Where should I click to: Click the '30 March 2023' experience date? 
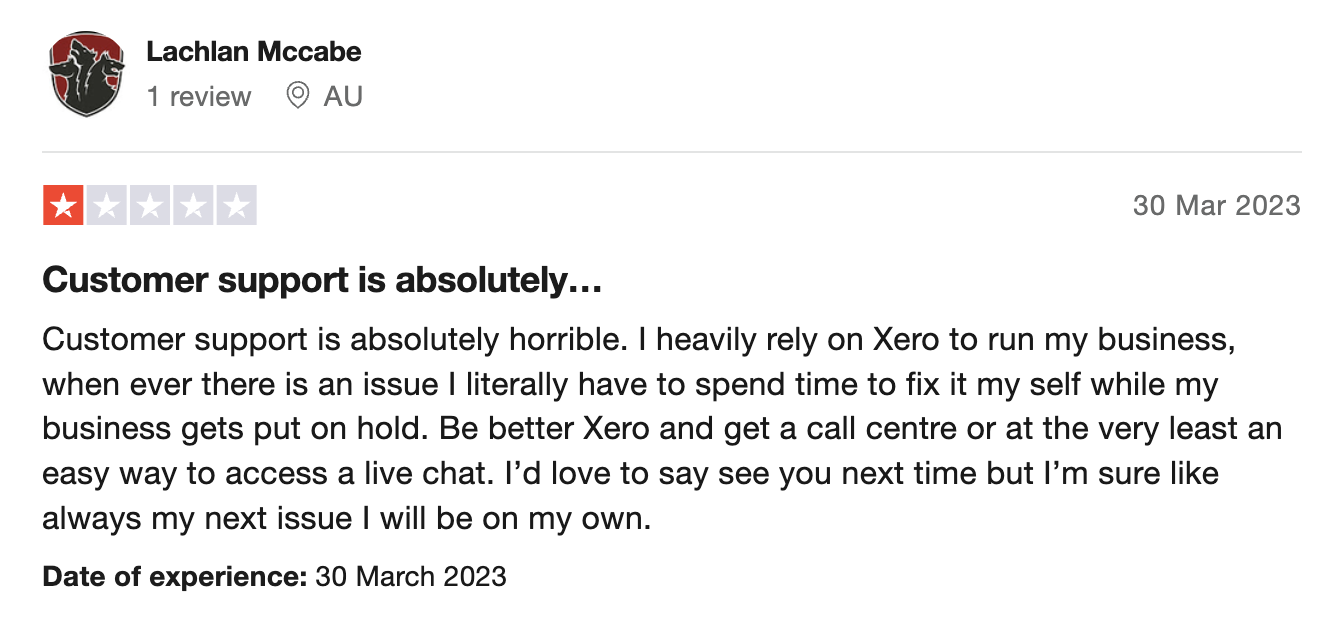410,577
